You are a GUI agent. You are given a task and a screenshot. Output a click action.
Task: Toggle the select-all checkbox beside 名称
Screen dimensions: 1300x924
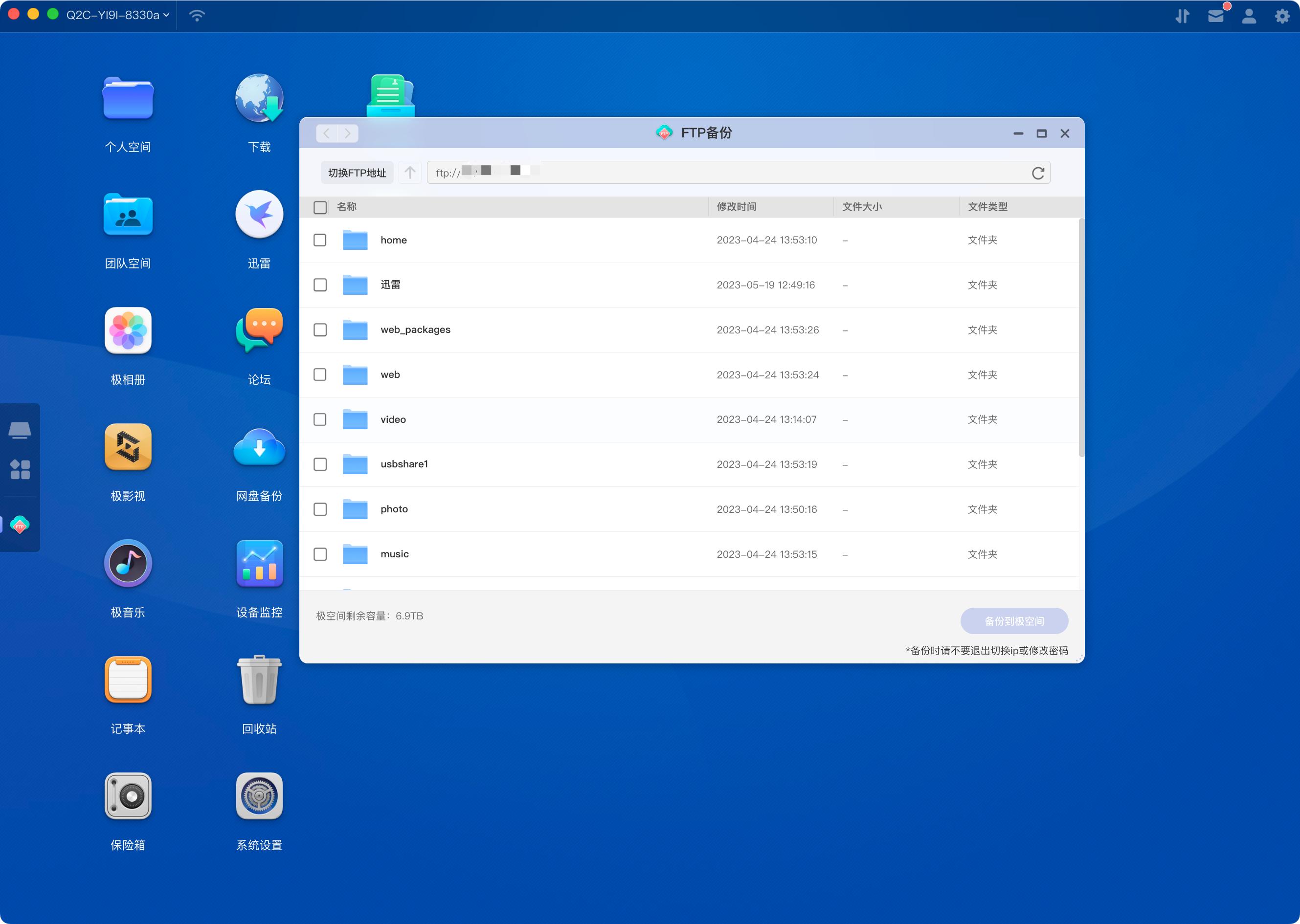point(320,207)
